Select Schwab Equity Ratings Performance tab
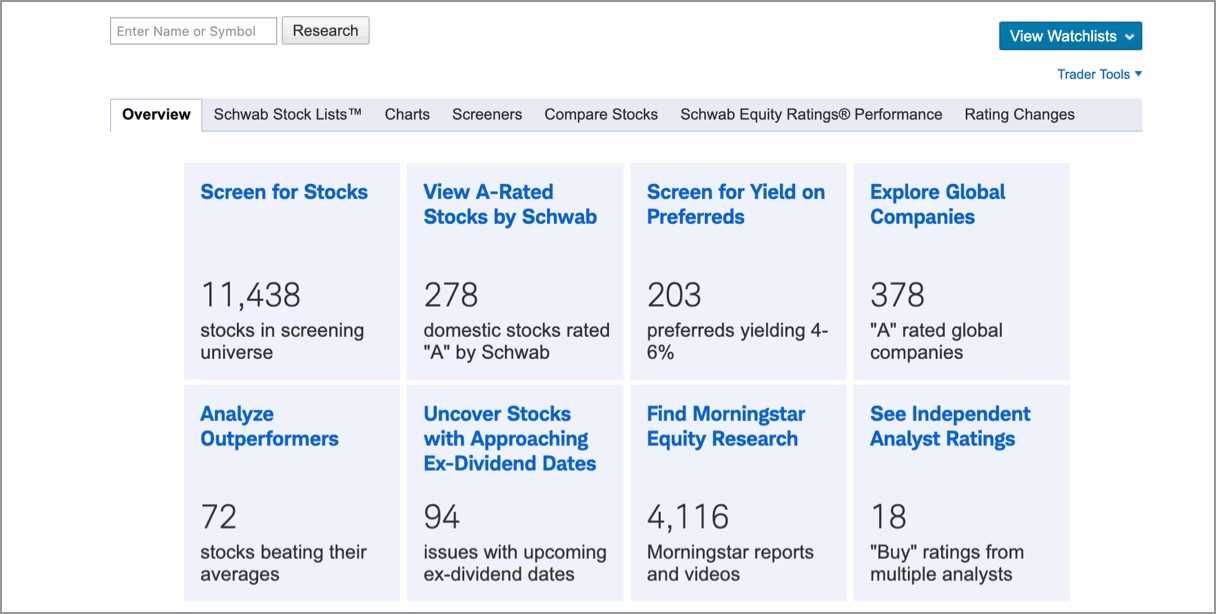 point(810,114)
